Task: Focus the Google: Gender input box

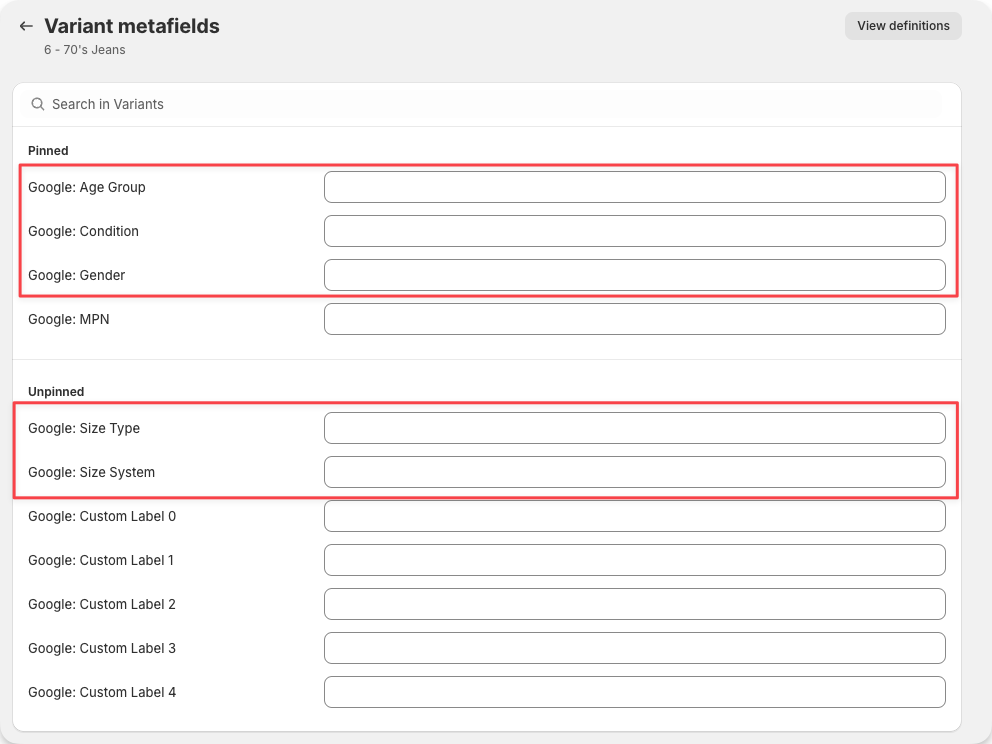Action: coord(634,275)
